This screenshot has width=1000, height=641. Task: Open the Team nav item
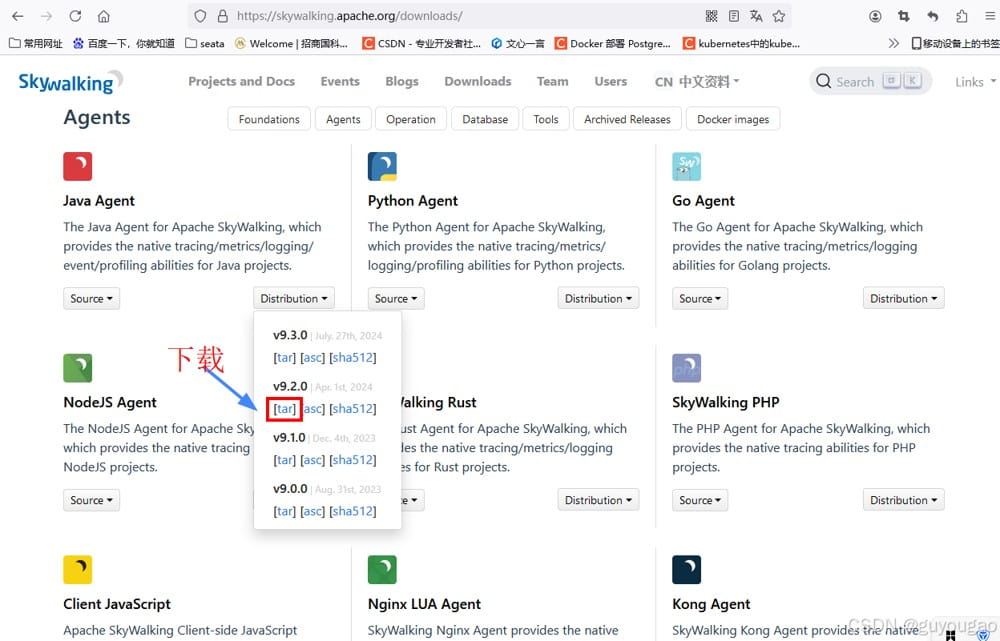tap(552, 81)
